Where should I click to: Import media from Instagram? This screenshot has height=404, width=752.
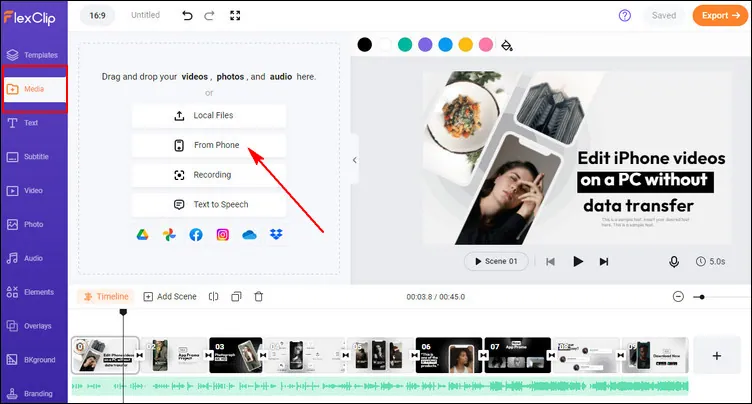coord(223,235)
